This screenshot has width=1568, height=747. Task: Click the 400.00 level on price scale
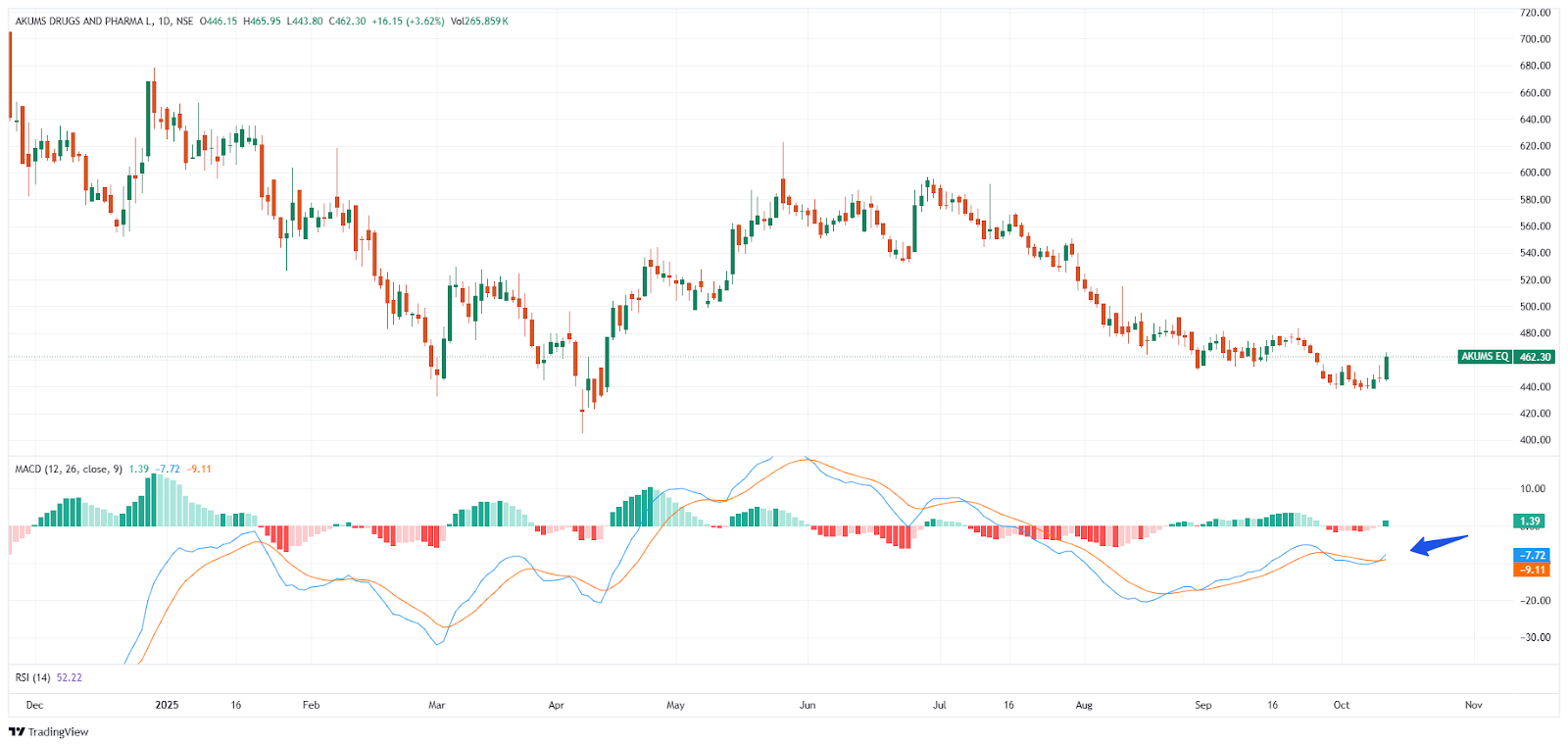click(1535, 440)
